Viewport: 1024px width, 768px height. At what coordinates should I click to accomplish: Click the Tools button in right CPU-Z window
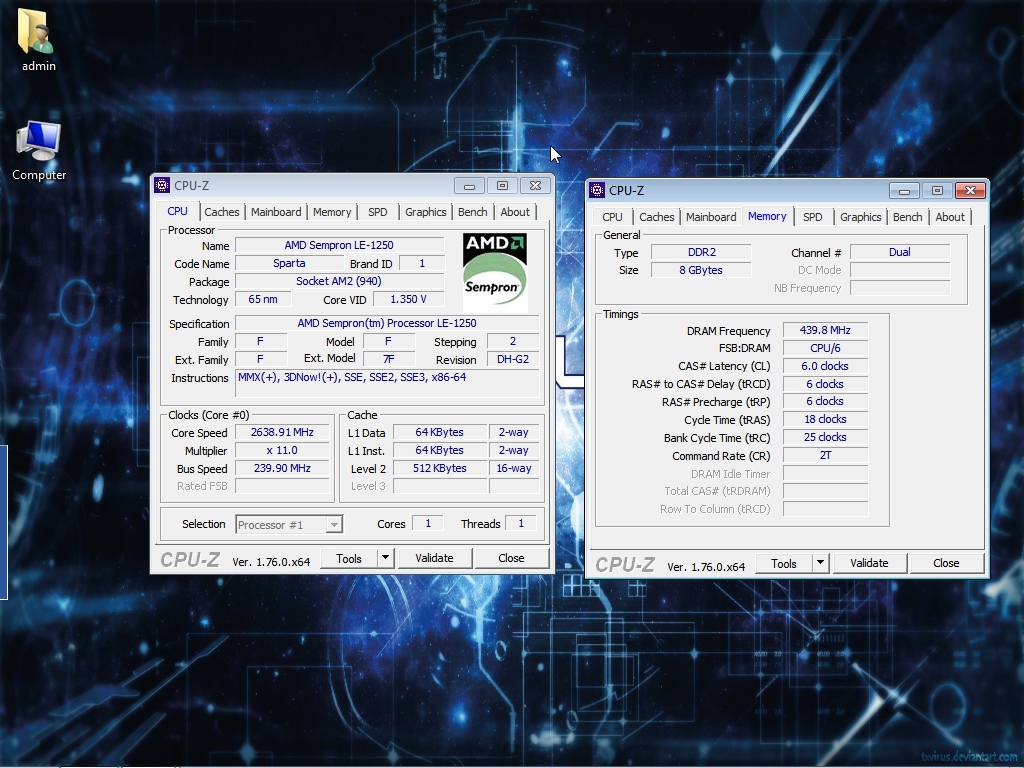point(784,563)
